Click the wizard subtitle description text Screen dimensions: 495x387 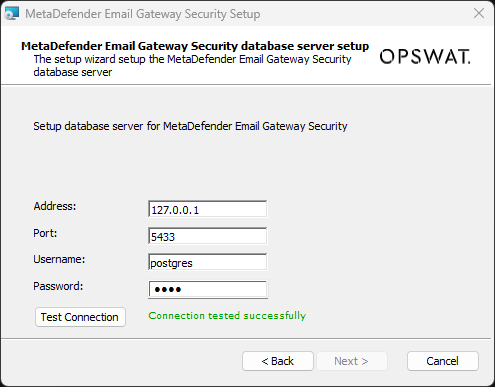pyautogui.click(x=192, y=66)
